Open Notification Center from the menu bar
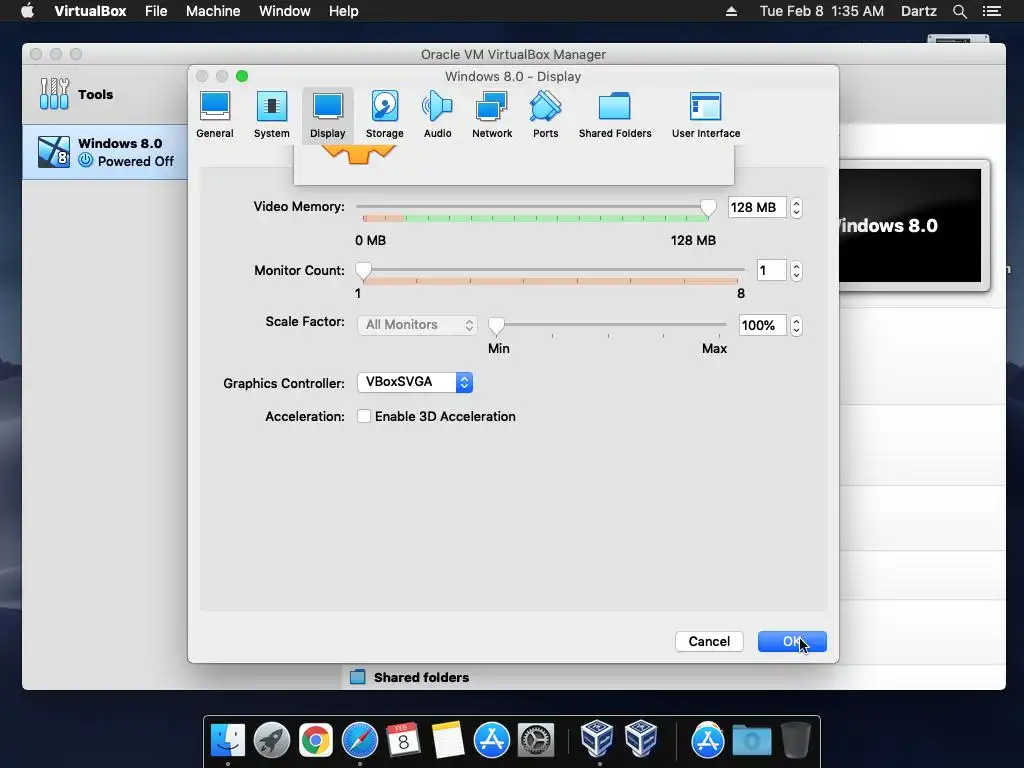Image resolution: width=1024 pixels, height=768 pixels. point(991,11)
